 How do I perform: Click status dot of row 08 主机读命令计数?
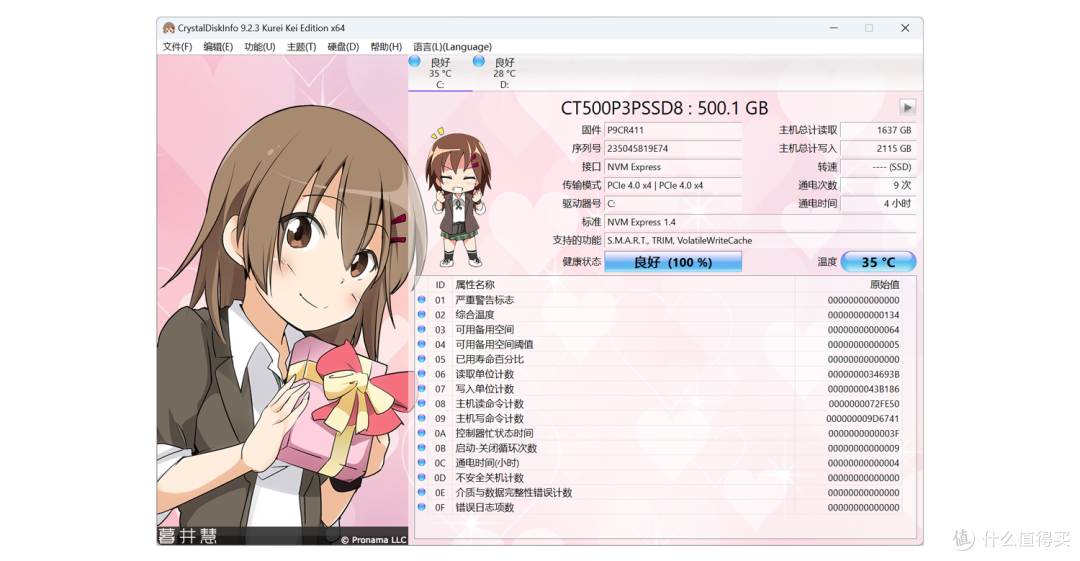coord(422,403)
